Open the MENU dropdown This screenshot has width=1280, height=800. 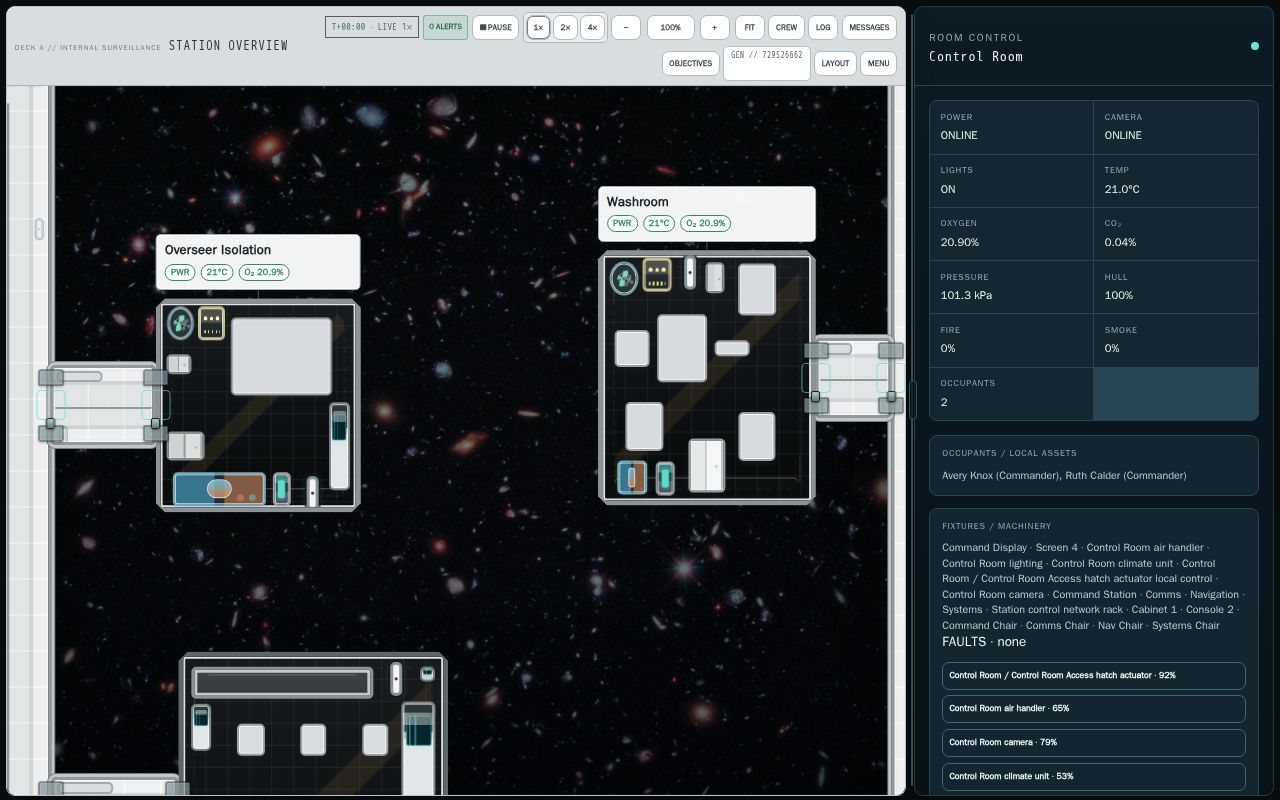(x=878, y=63)
